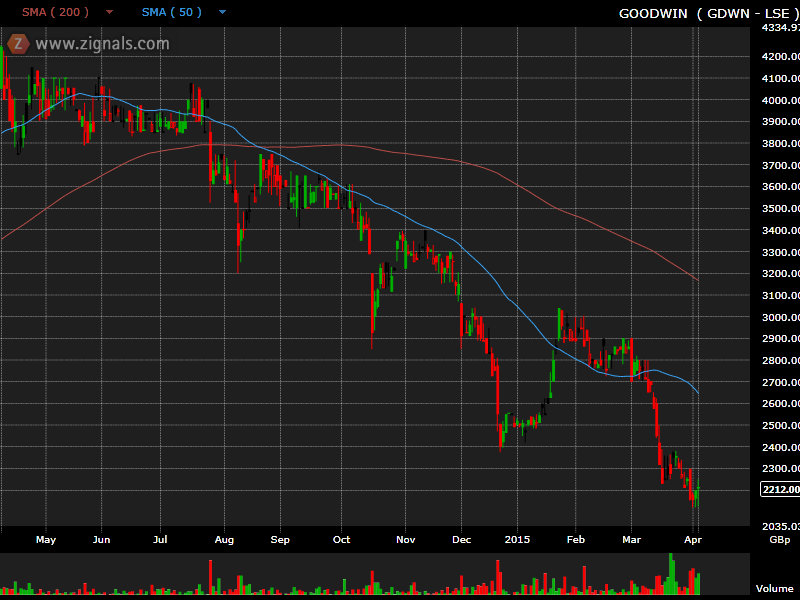This screenshot has width=800, height=600.
Task: Click the 4000.00 price axis label
Action: [780, 100]
